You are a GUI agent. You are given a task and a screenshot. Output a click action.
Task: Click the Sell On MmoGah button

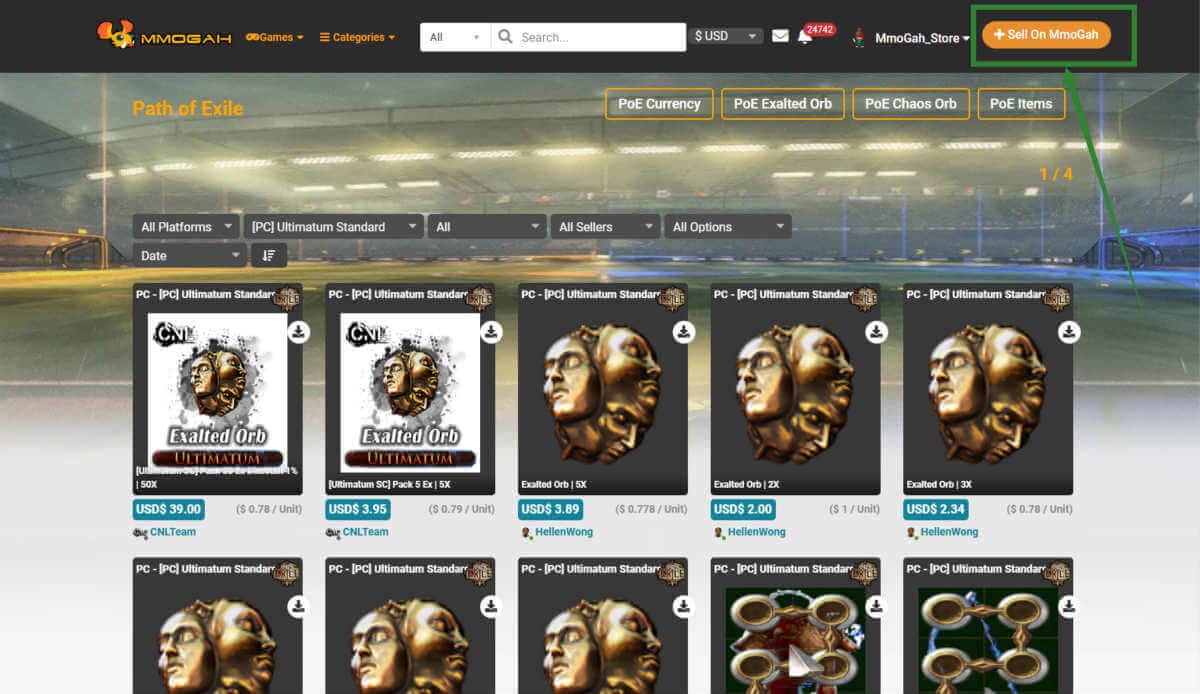coord(1046,35)
